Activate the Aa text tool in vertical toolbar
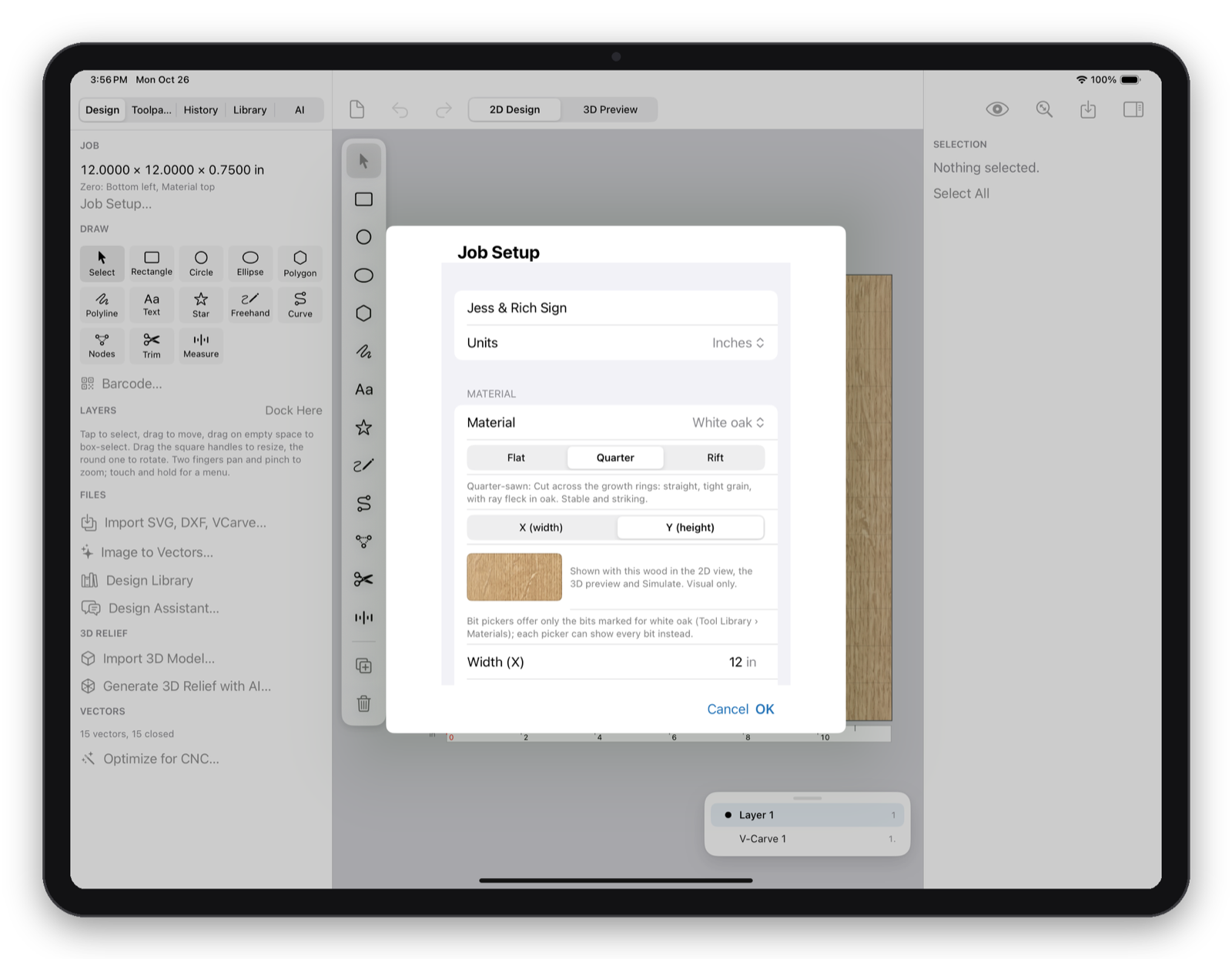This screenshot has width=1232, height=959. pos(363,390)
